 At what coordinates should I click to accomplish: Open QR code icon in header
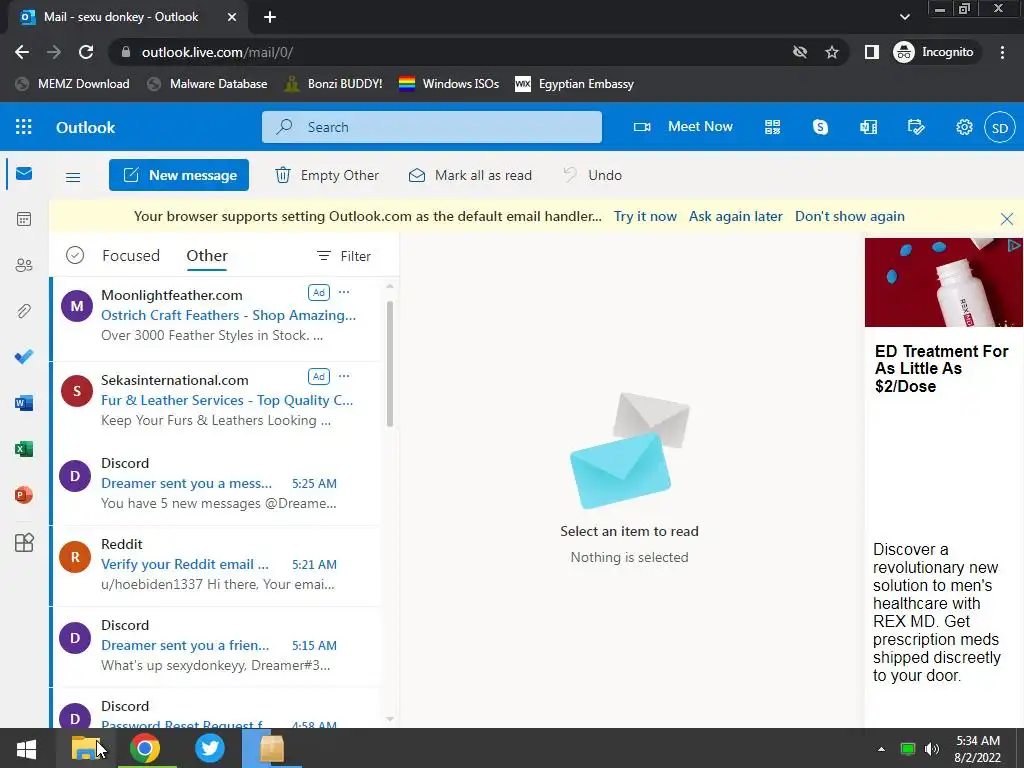click(x=773, y=127)
